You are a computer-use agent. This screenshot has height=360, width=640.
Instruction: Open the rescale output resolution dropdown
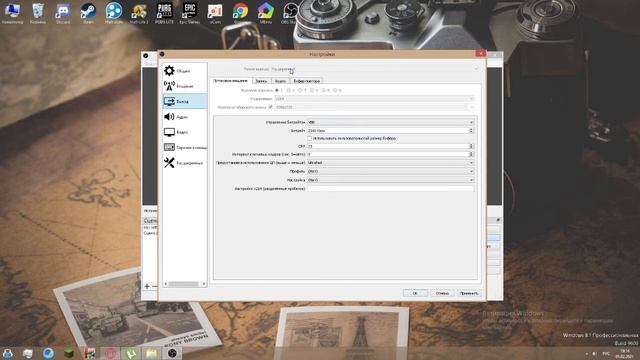(374, 107)
